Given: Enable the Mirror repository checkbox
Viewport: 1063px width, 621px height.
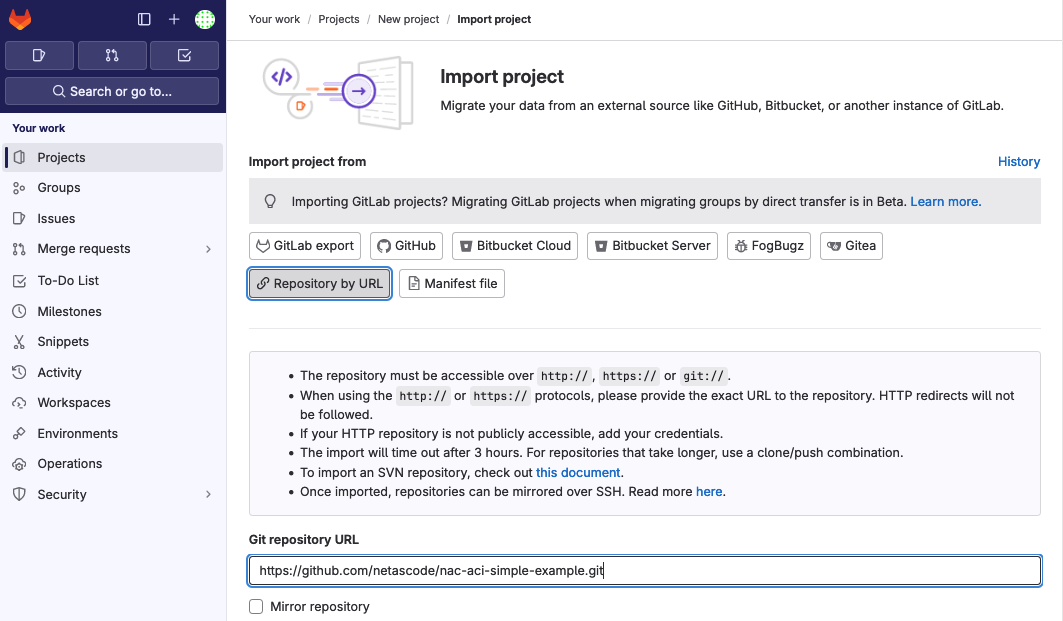Looking at the screenshot, I should coord(256,607).
